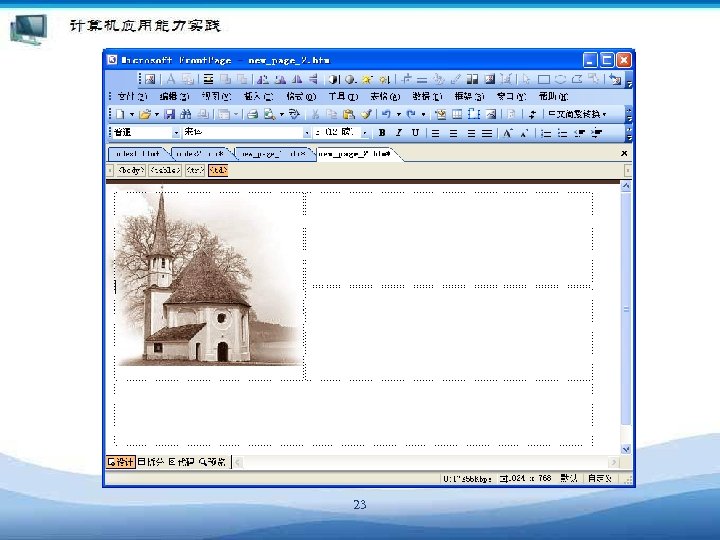The image size is (720, 540).
Task: Click the Insert Table grid icon
Action: pos(457,114)
